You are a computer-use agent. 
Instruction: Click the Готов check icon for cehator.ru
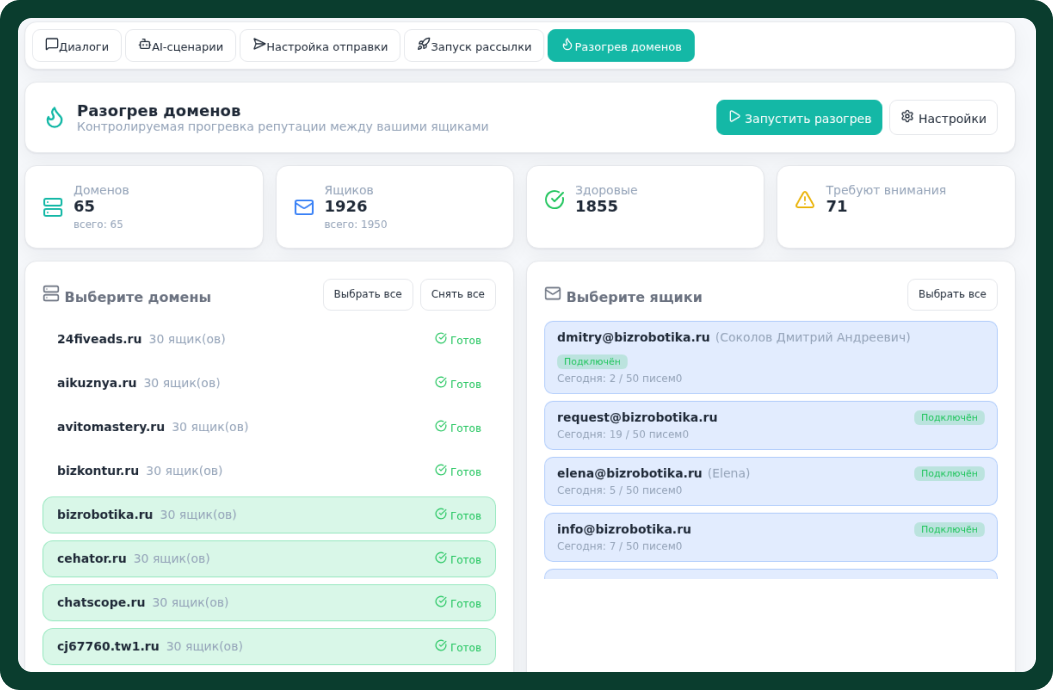coord(441,558)
